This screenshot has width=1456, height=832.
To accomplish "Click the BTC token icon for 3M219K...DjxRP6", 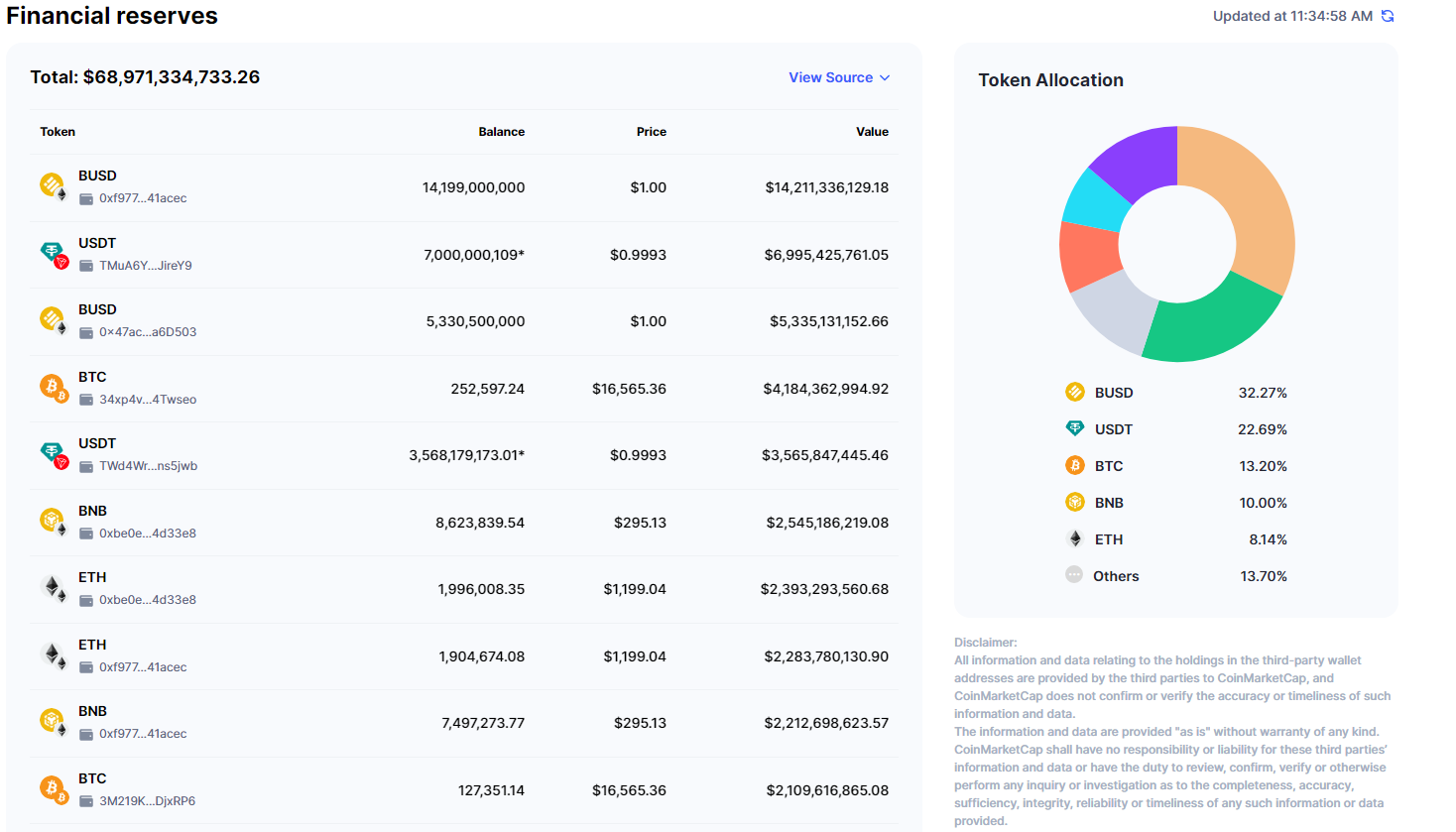I will point(54,788).
